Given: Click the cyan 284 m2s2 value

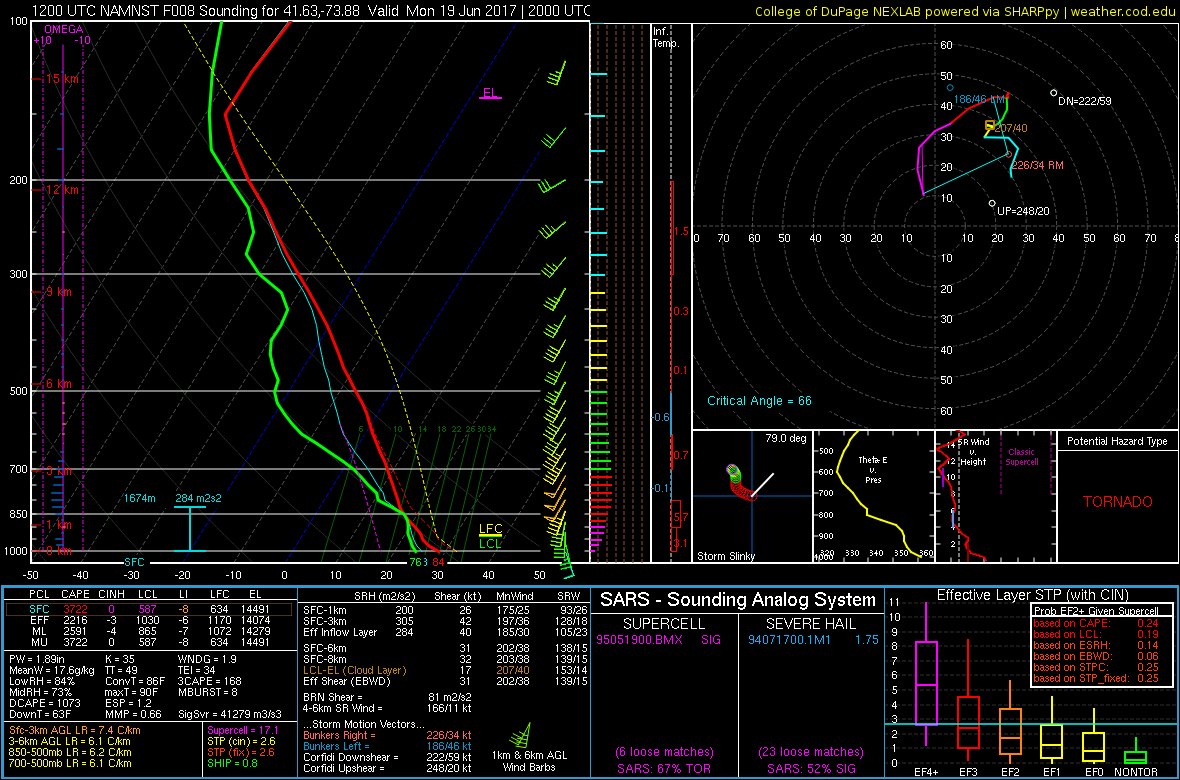Looking at the screenshot, I should [199, 498].
